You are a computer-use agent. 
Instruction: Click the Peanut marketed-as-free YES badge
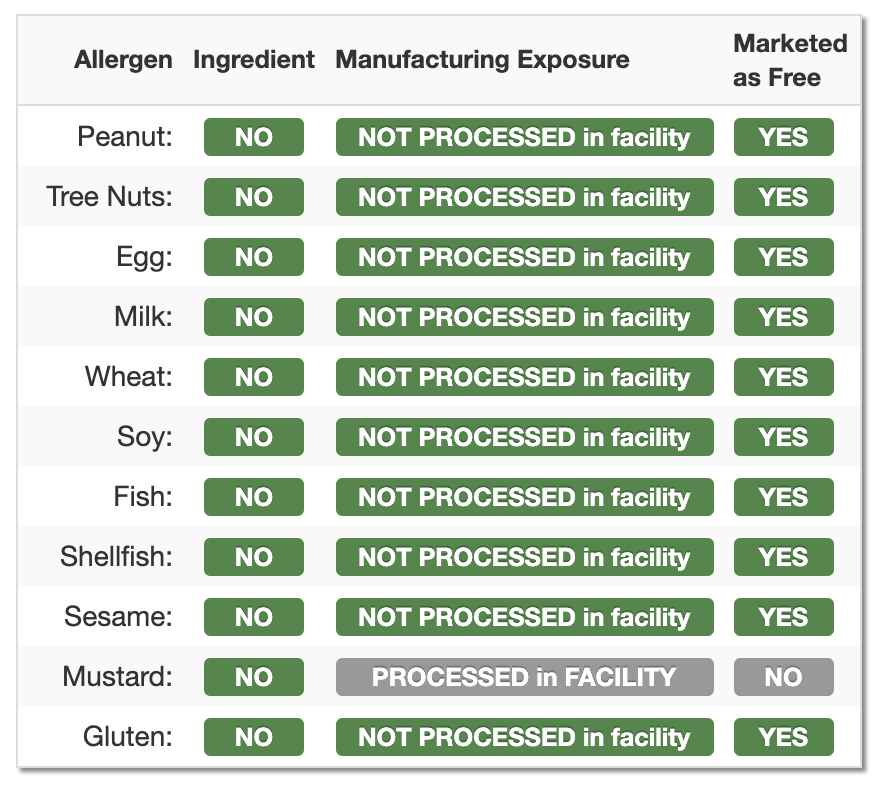point(784,137)
